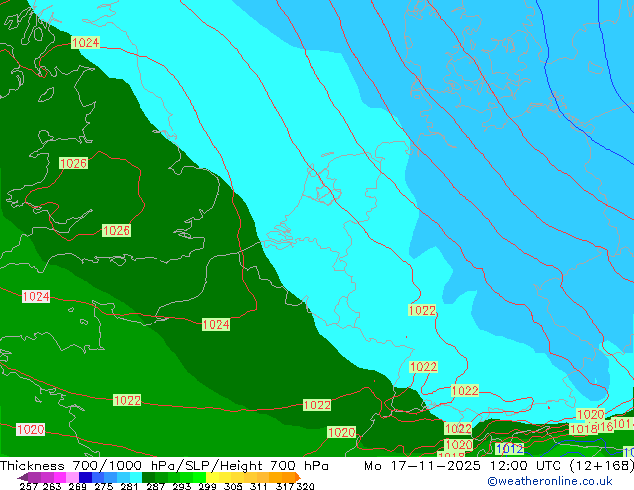Viewport: 634px width, 490px height.
Task: Click the cyan swatch above legend value 281
Action: click(x=136, y=477)
